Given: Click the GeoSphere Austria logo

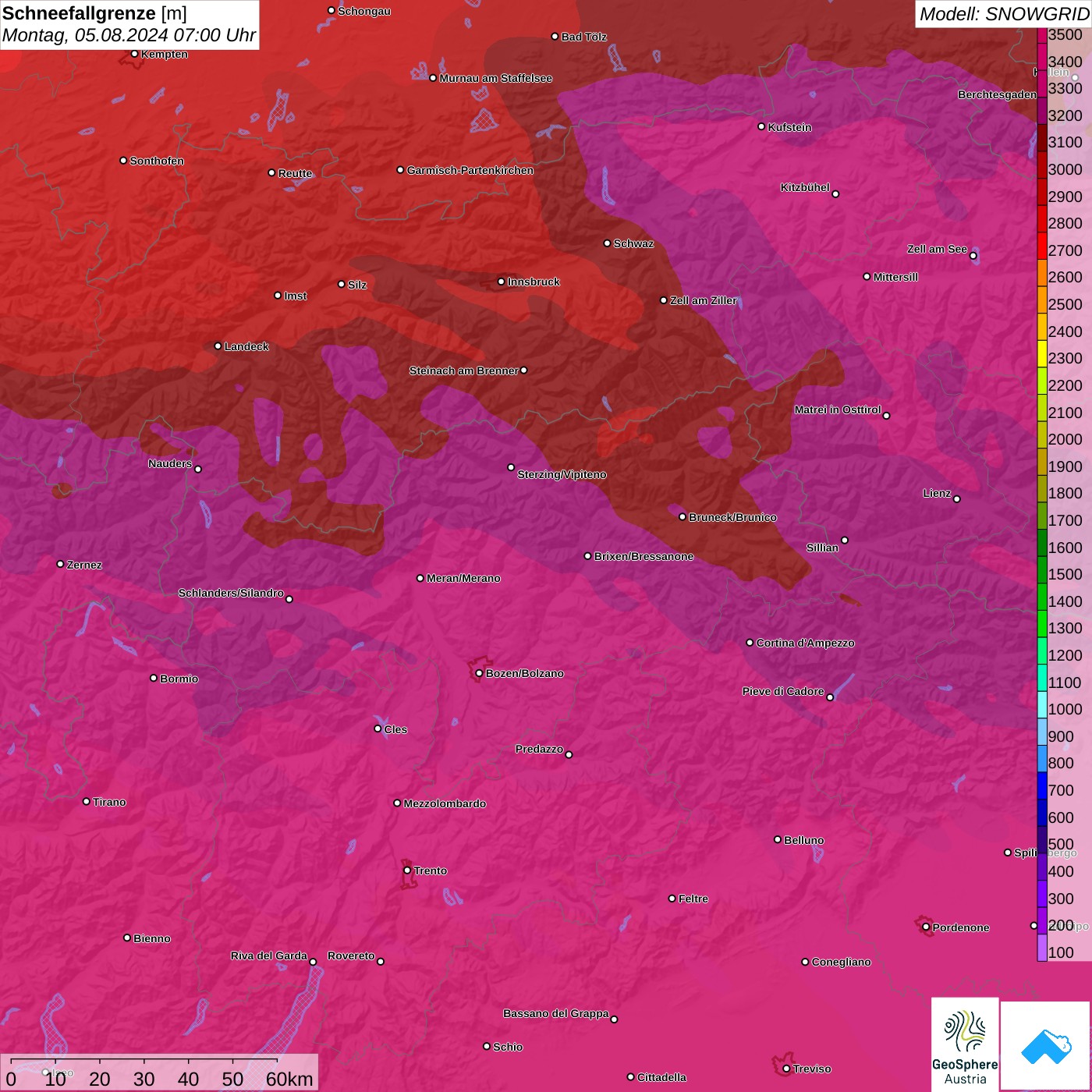Looking at the screenshot, I should click(x=965, y=1043).
